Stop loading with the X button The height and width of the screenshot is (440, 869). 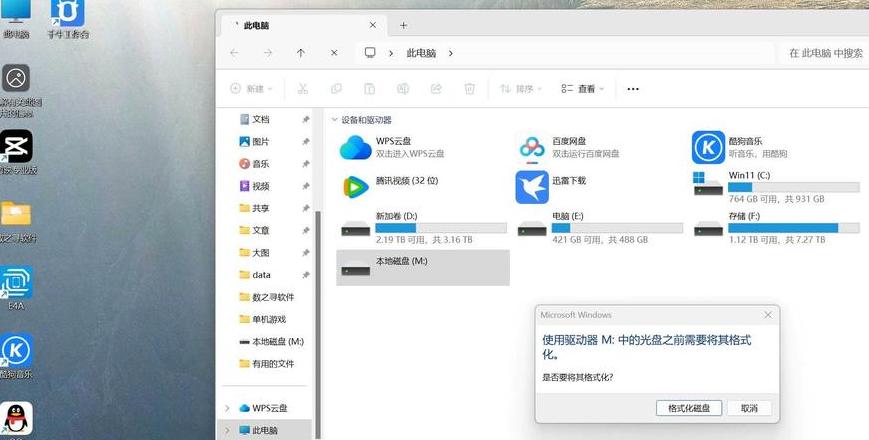point(334,53)
